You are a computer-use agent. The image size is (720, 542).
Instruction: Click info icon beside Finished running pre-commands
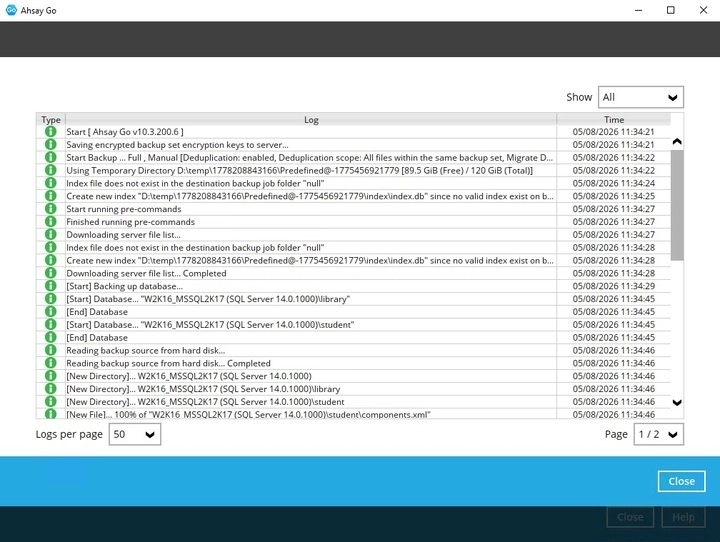51,222
